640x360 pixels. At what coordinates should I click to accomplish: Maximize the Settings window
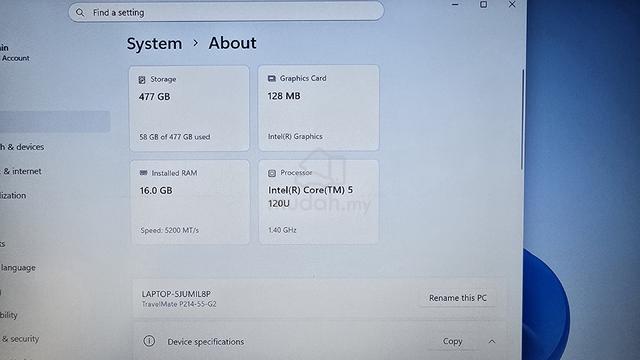(x=483, y=4)
